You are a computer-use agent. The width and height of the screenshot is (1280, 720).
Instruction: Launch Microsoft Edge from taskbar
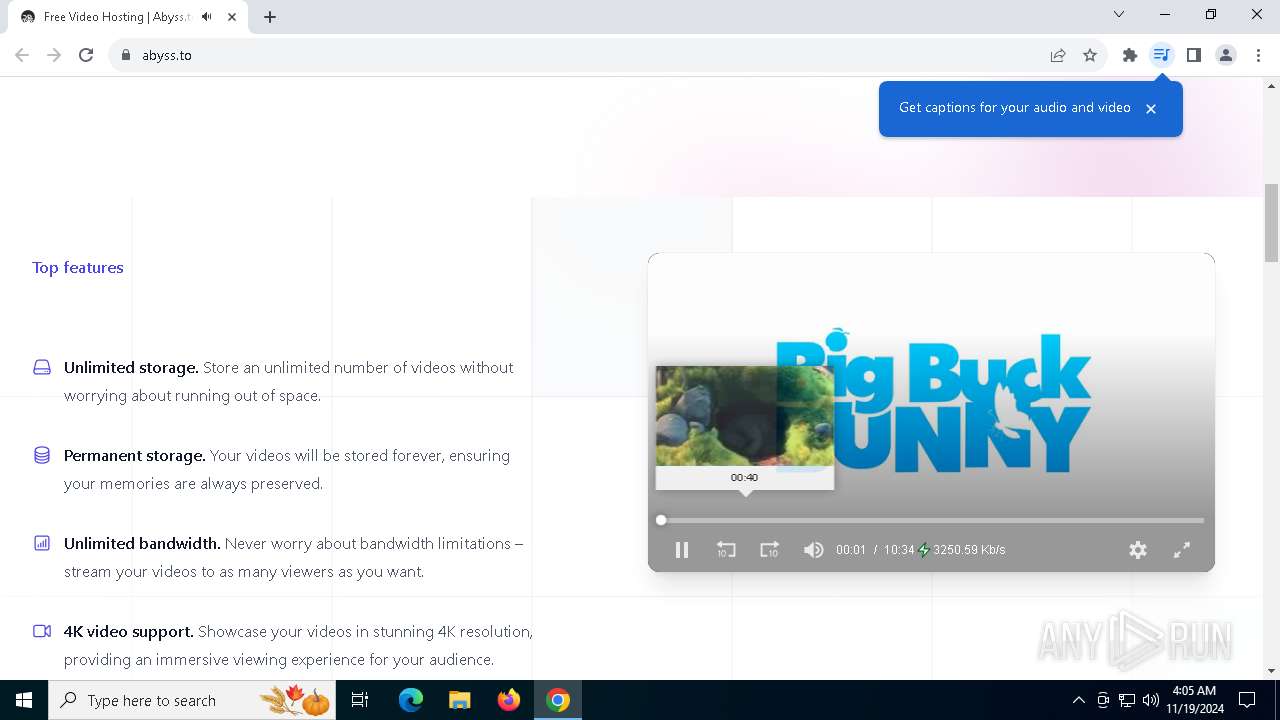coord(411,700)
